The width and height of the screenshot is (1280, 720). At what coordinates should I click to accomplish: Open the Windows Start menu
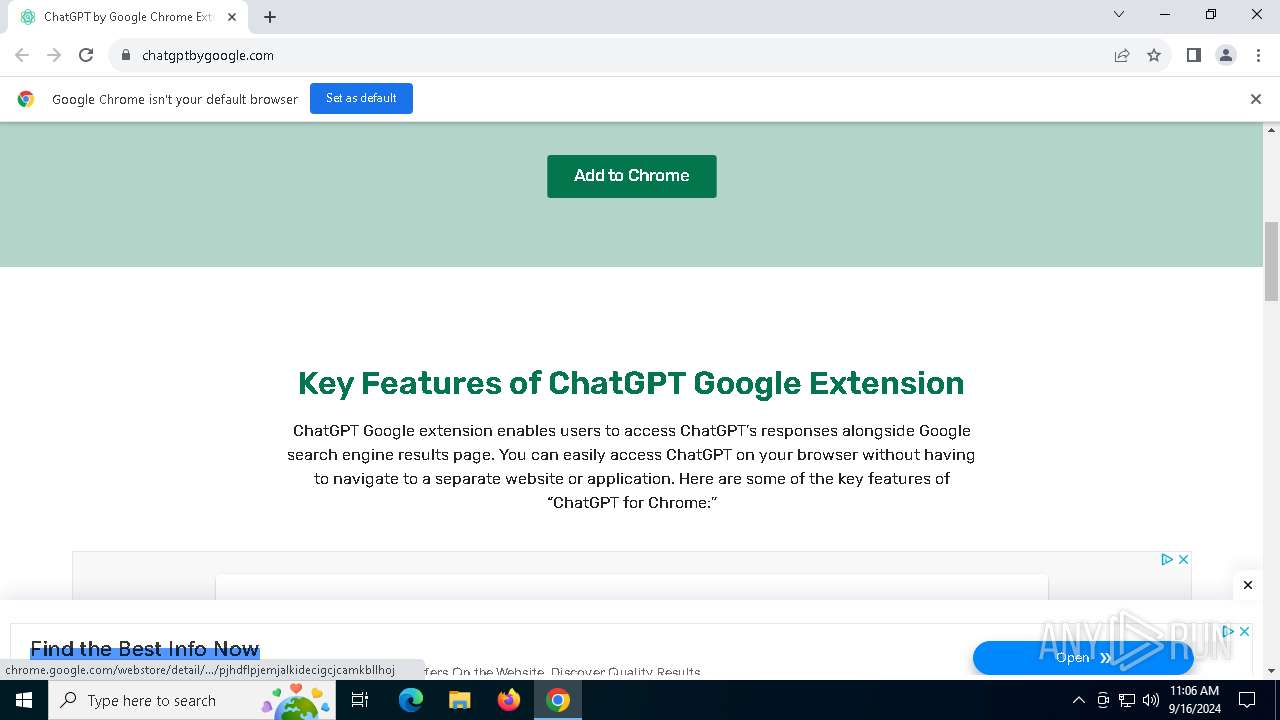[24, 700]
